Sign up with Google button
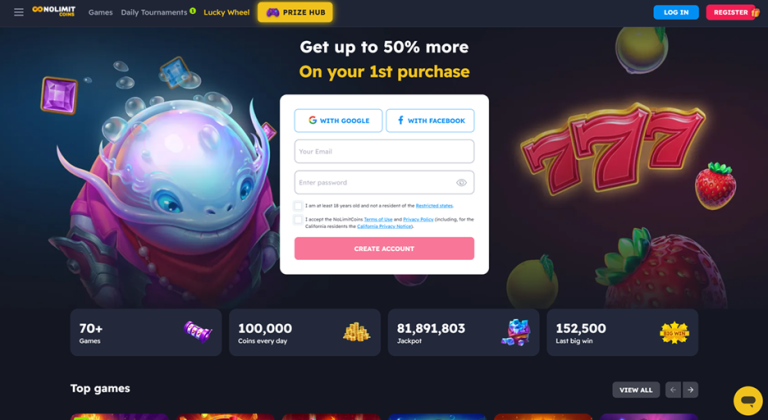Screen dimensions: 768x420 [x=338, y=121]
